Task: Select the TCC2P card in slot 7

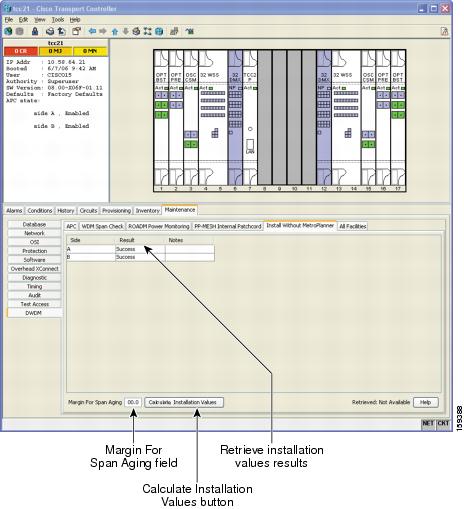Action: (250, 118)
